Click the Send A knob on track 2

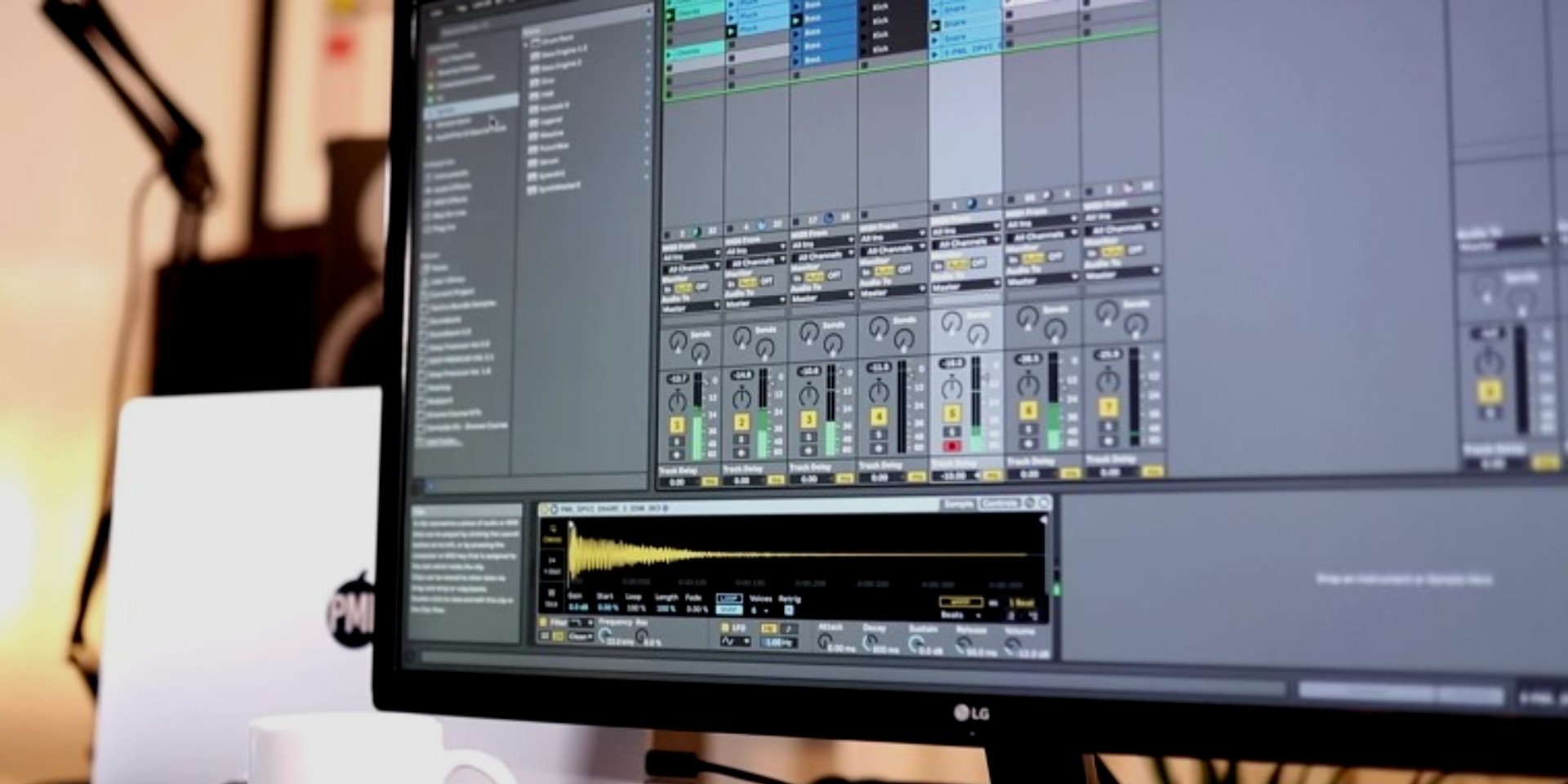coord(742,336)
